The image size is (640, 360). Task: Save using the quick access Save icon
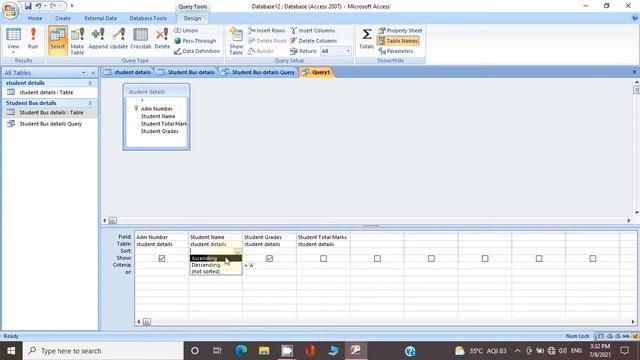28,6
